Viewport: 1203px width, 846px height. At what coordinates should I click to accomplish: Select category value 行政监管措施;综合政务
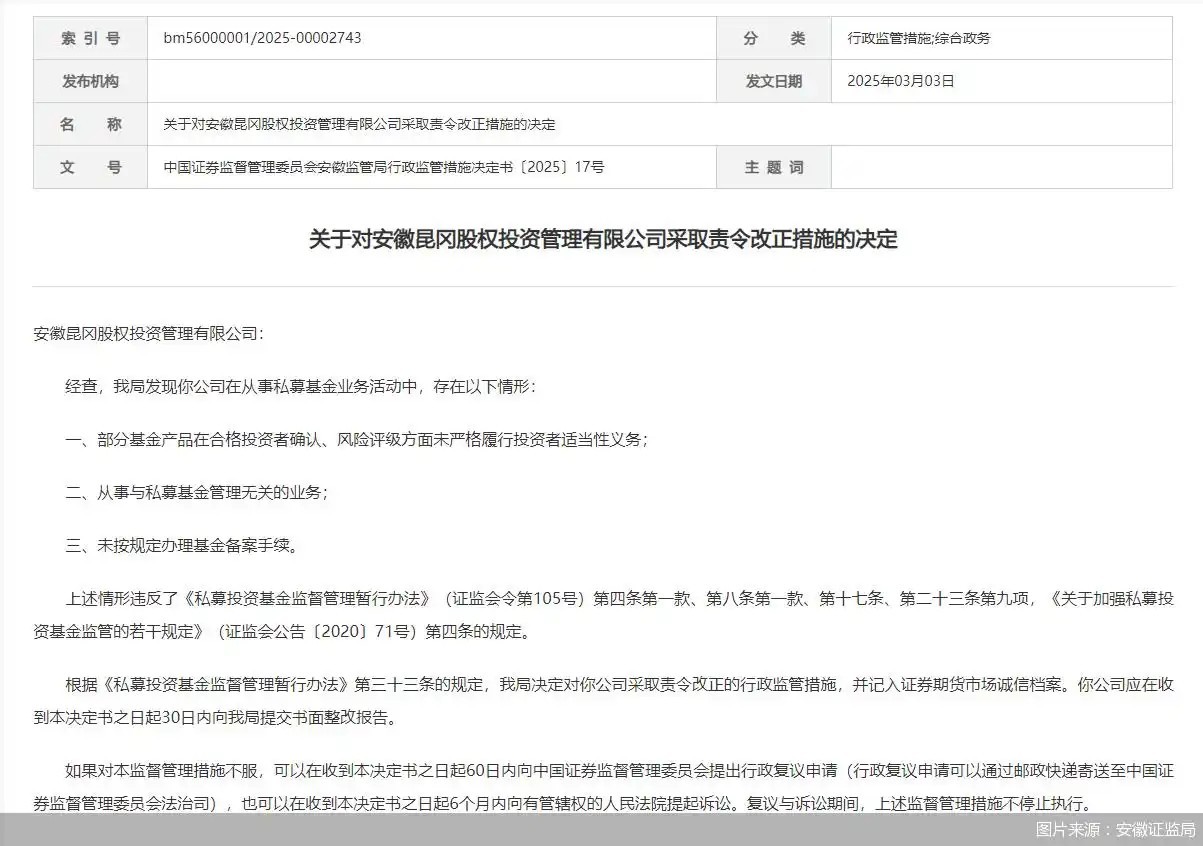pos(919,38)
